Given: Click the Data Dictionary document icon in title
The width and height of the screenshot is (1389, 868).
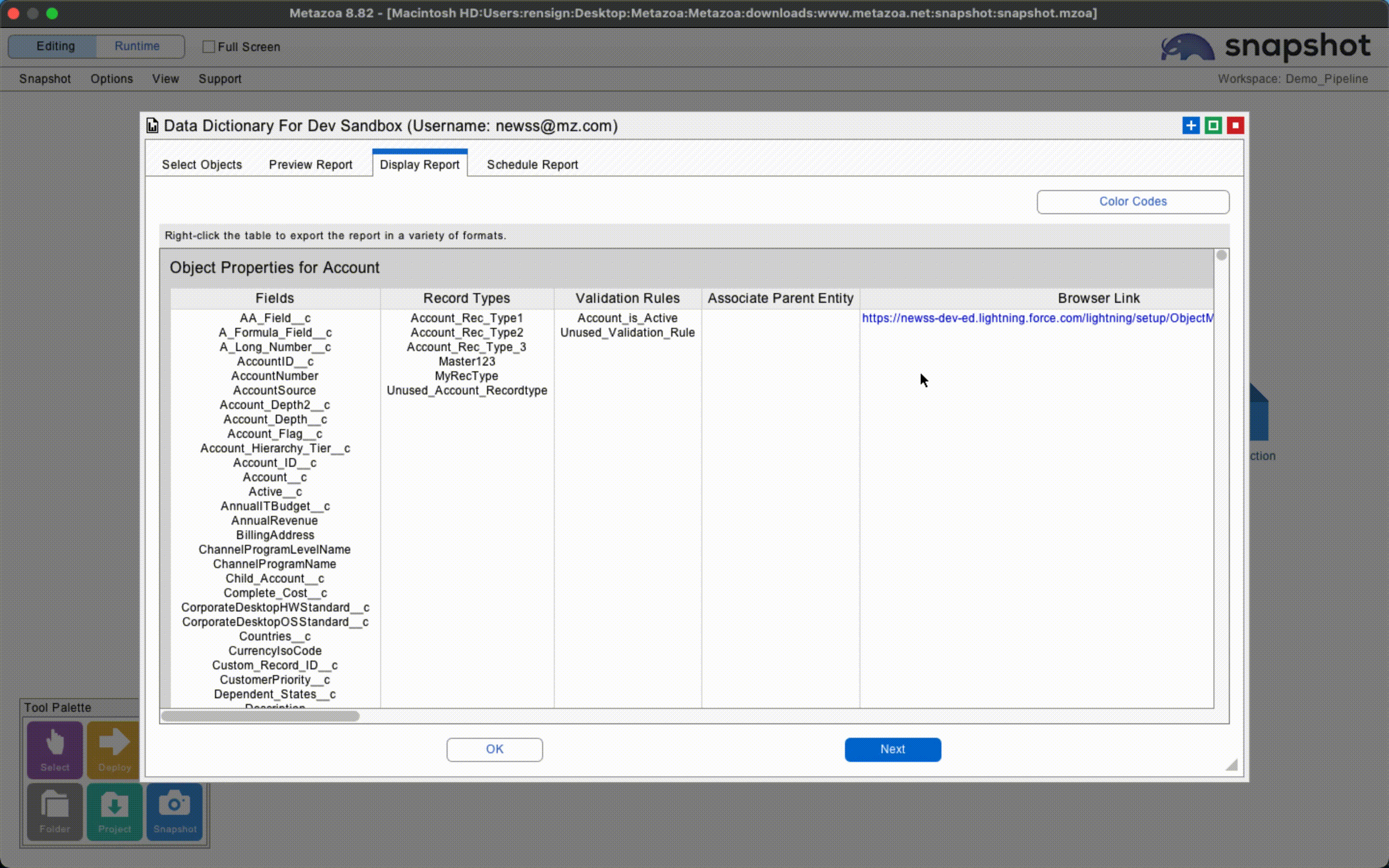Looking at the screenshot, I should (x=152, y=126).
